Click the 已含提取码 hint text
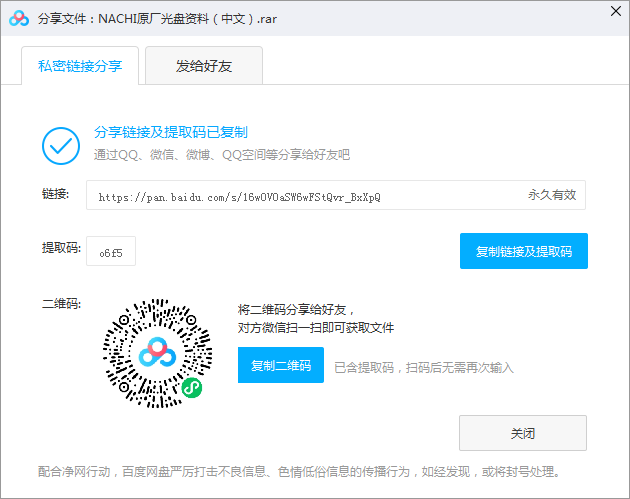Viewport: 630px width, 499px height. click(423, 367)
